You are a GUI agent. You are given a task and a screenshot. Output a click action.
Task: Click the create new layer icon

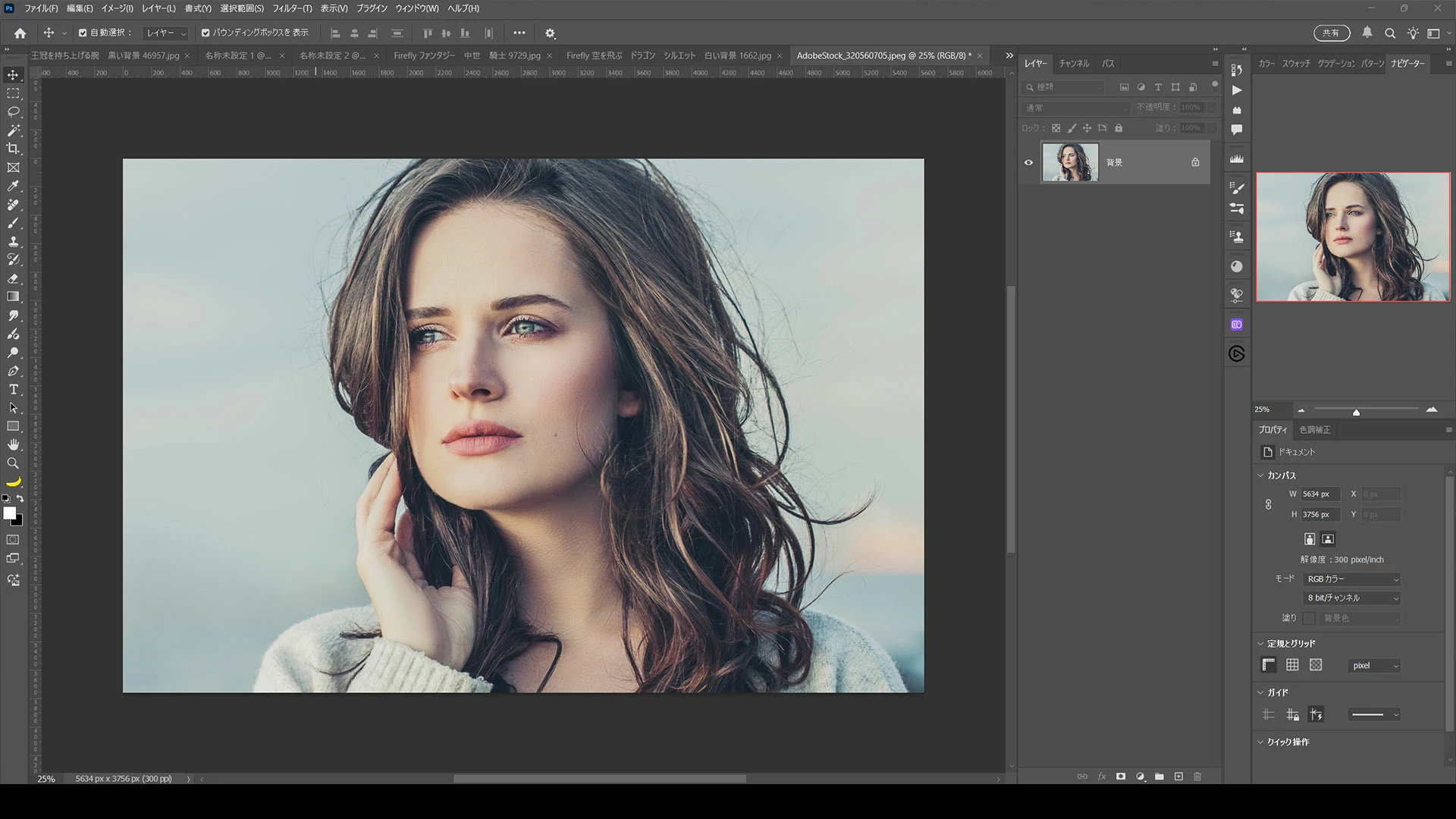[x=1178, y=777]
